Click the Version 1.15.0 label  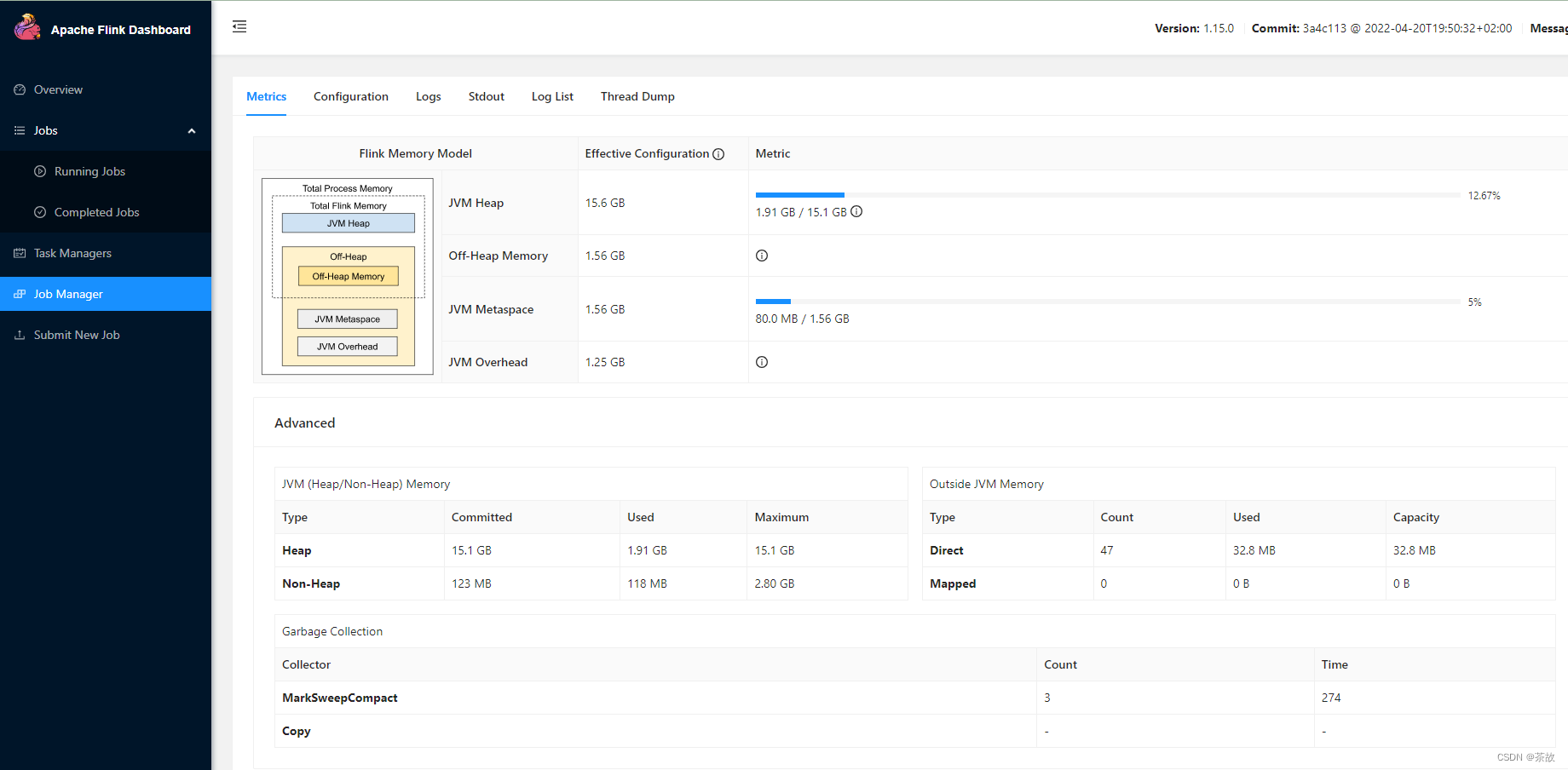(x=1194, y=28)
